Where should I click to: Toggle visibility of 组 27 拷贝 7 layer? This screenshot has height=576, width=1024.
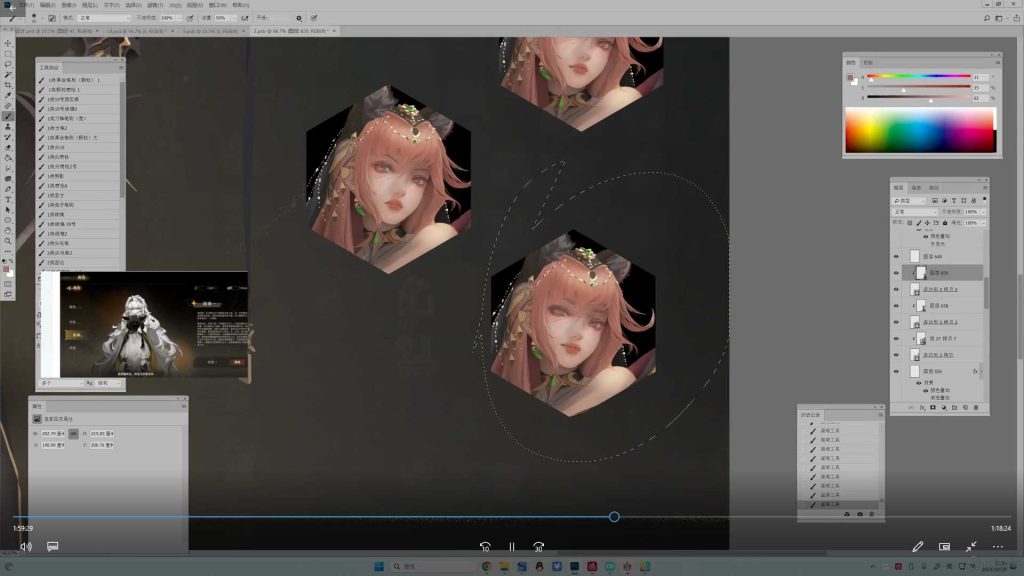point(896,338)
